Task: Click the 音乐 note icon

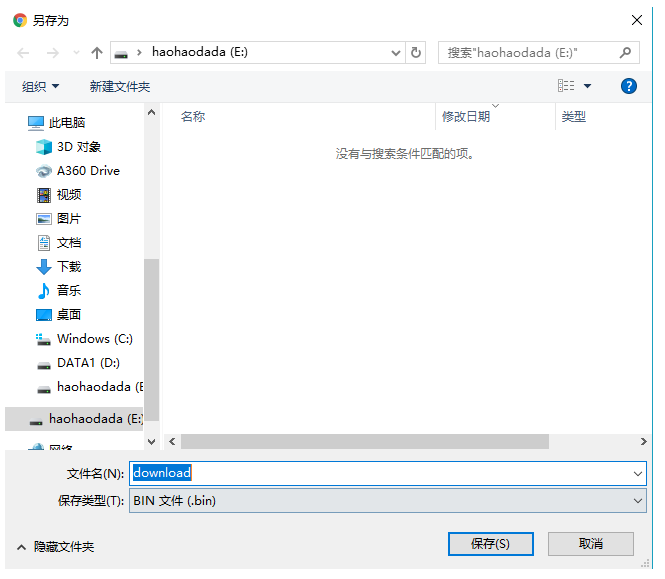Action: 43,291
